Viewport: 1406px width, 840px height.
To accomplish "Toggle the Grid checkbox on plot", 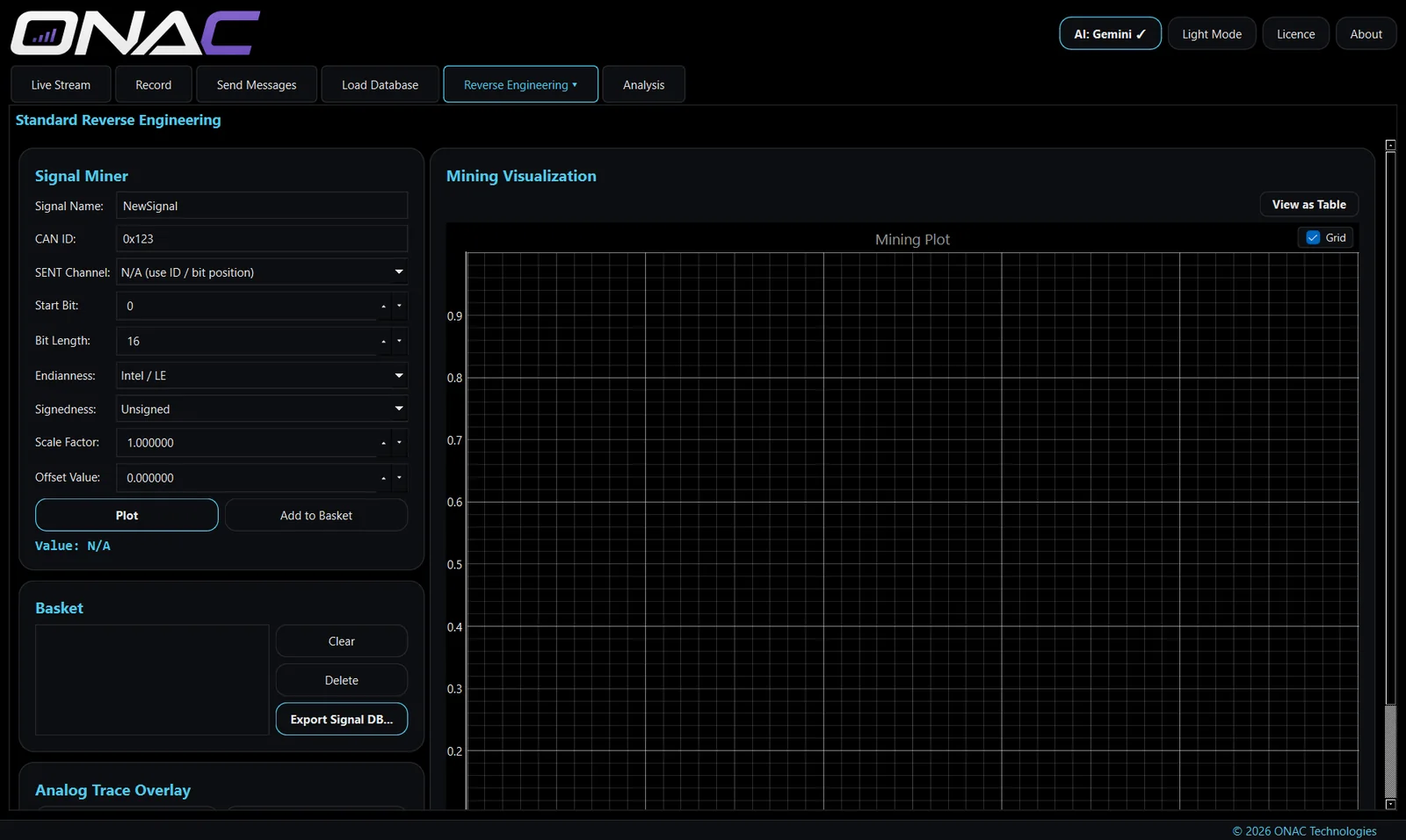I will pyautogui.click(x=1313, y=237).
